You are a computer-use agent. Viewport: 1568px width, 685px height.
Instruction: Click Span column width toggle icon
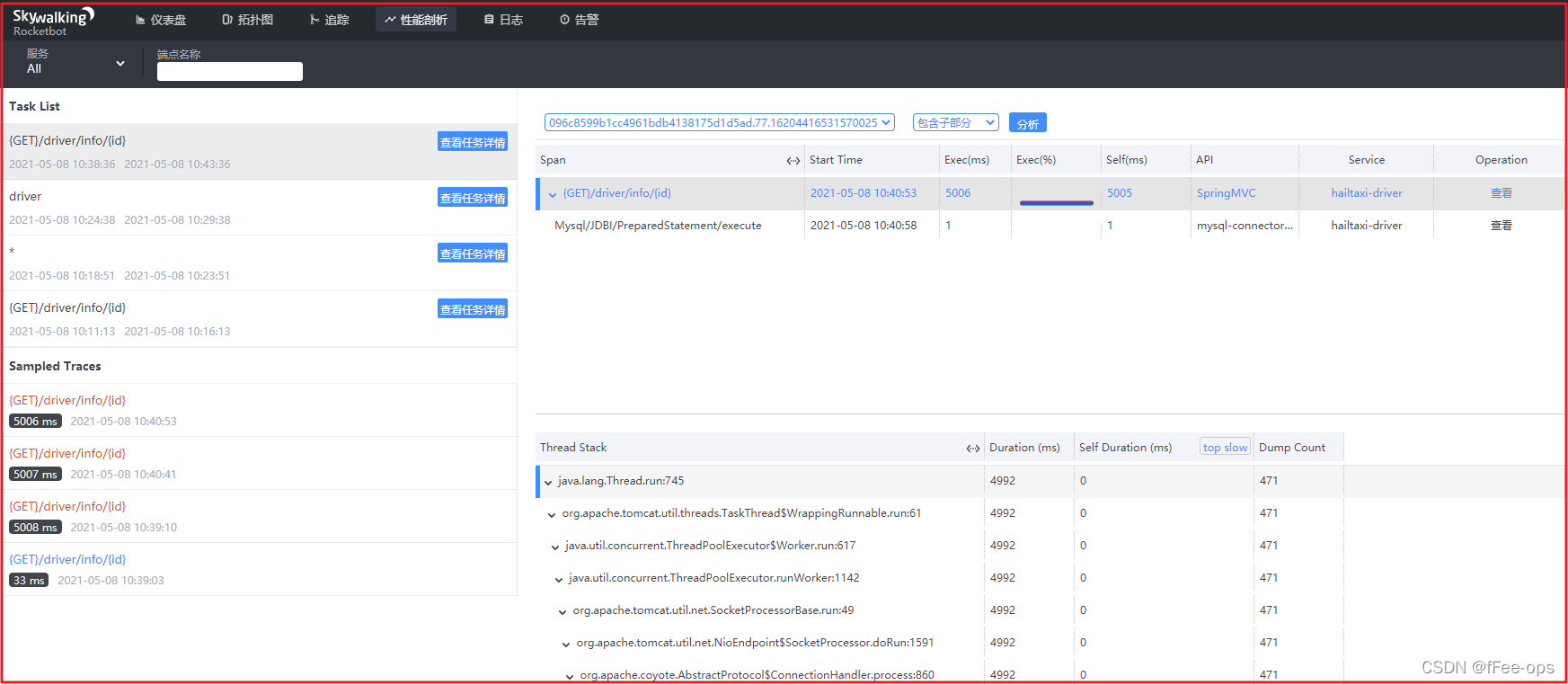click(x=793, y=161)
